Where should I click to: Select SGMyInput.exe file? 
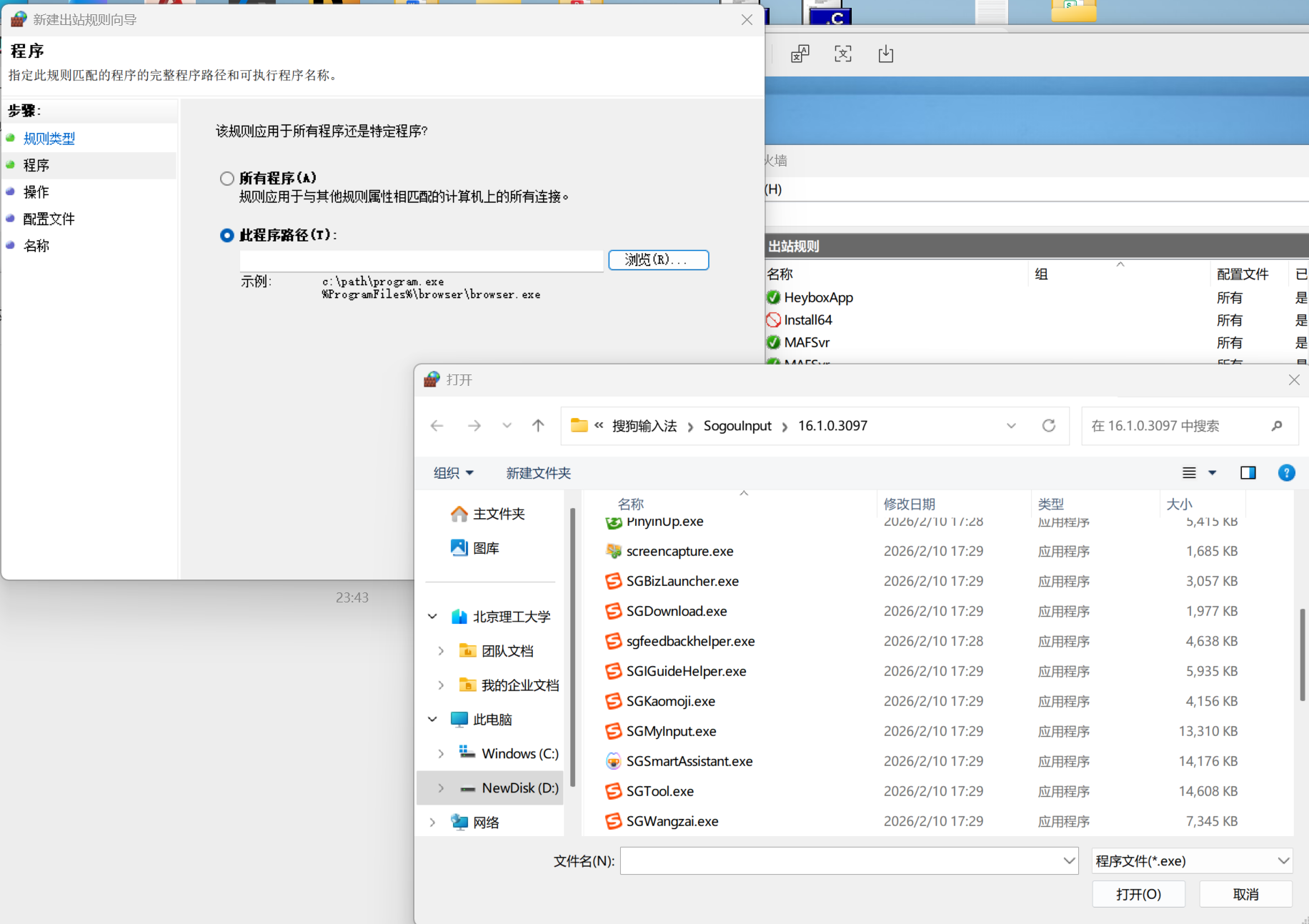pos(671,731)
